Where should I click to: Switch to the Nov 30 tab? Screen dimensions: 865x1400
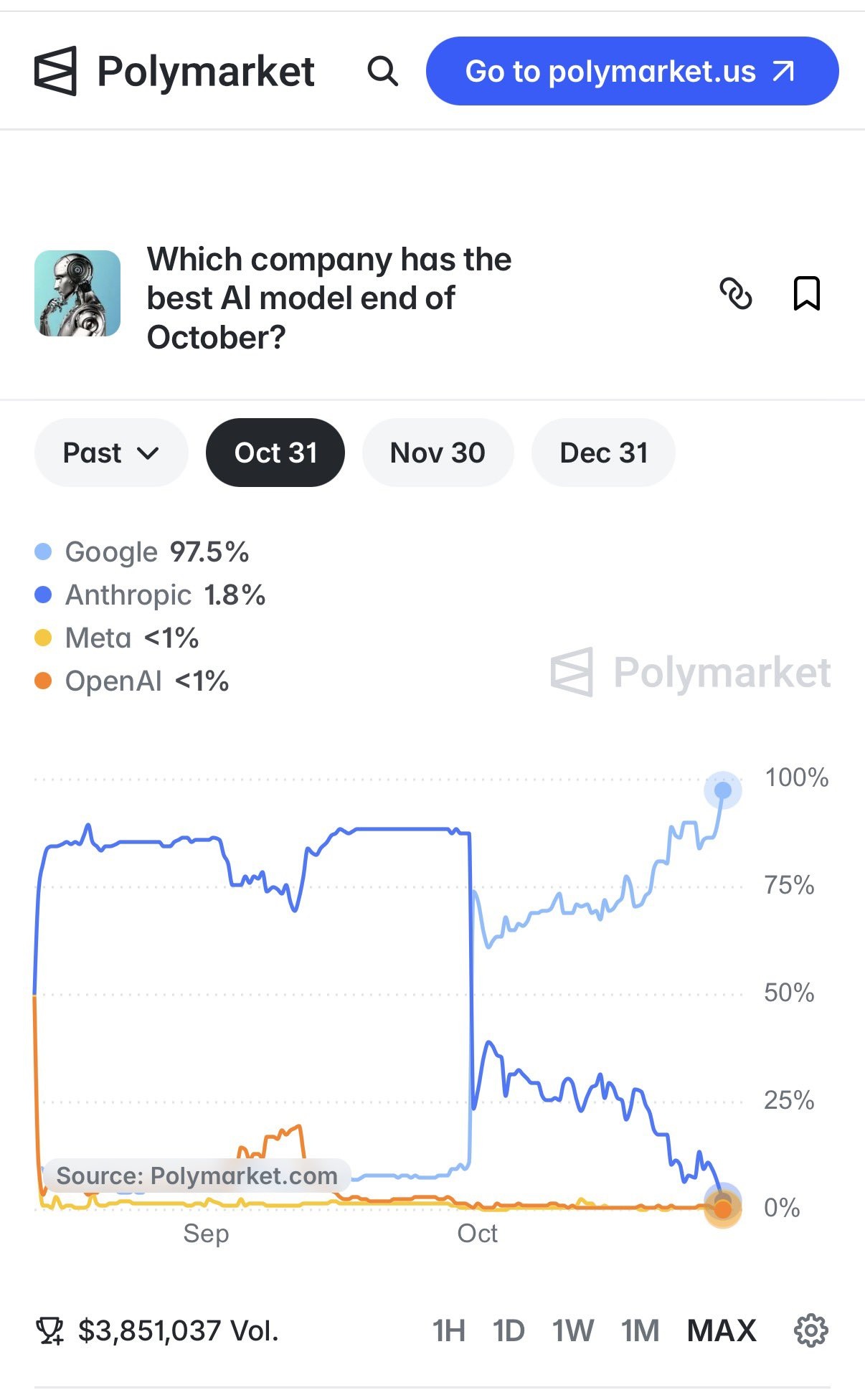[438, 453]
